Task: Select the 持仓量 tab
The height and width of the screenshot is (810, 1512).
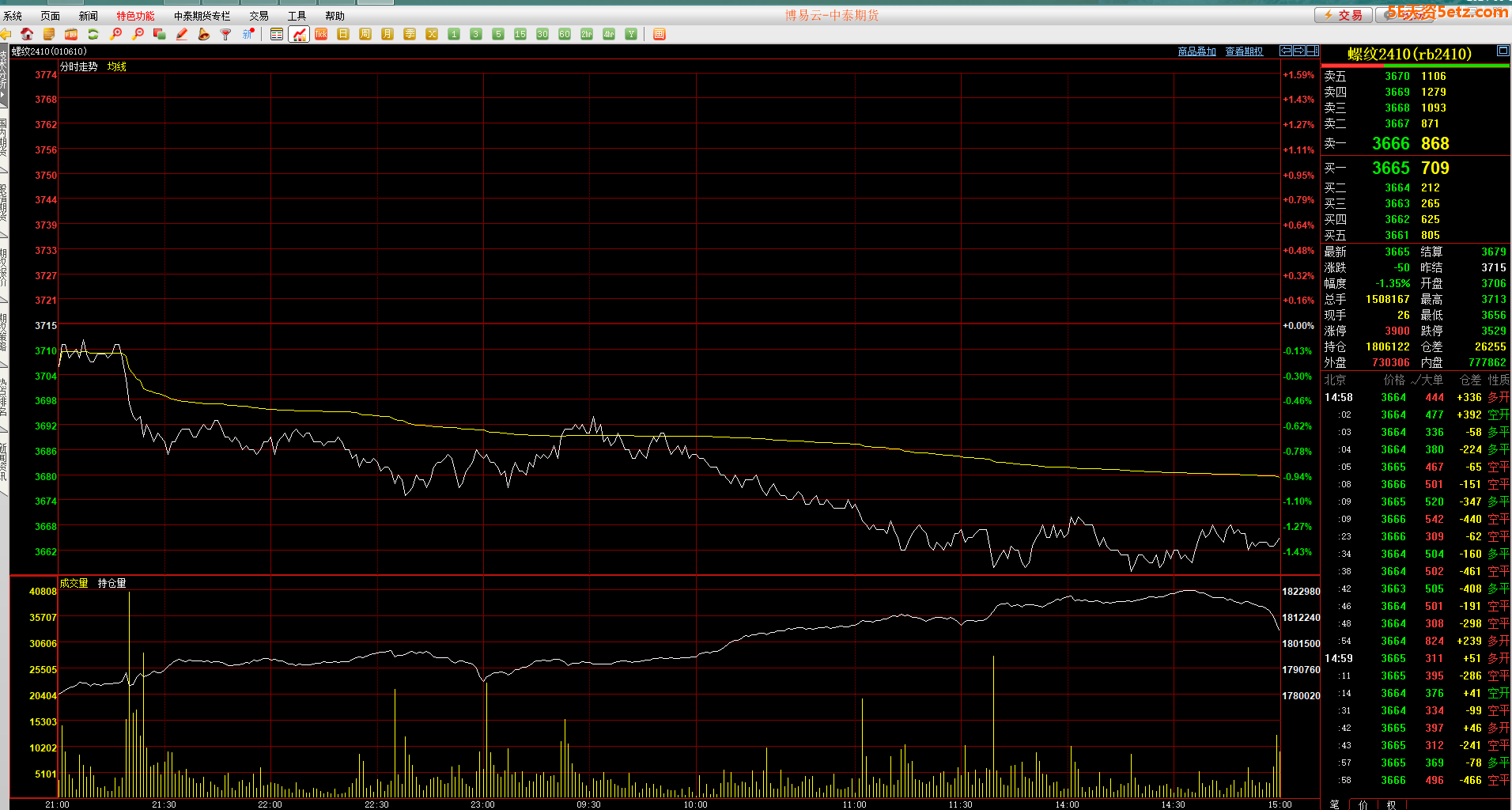Action: point(112,583)
